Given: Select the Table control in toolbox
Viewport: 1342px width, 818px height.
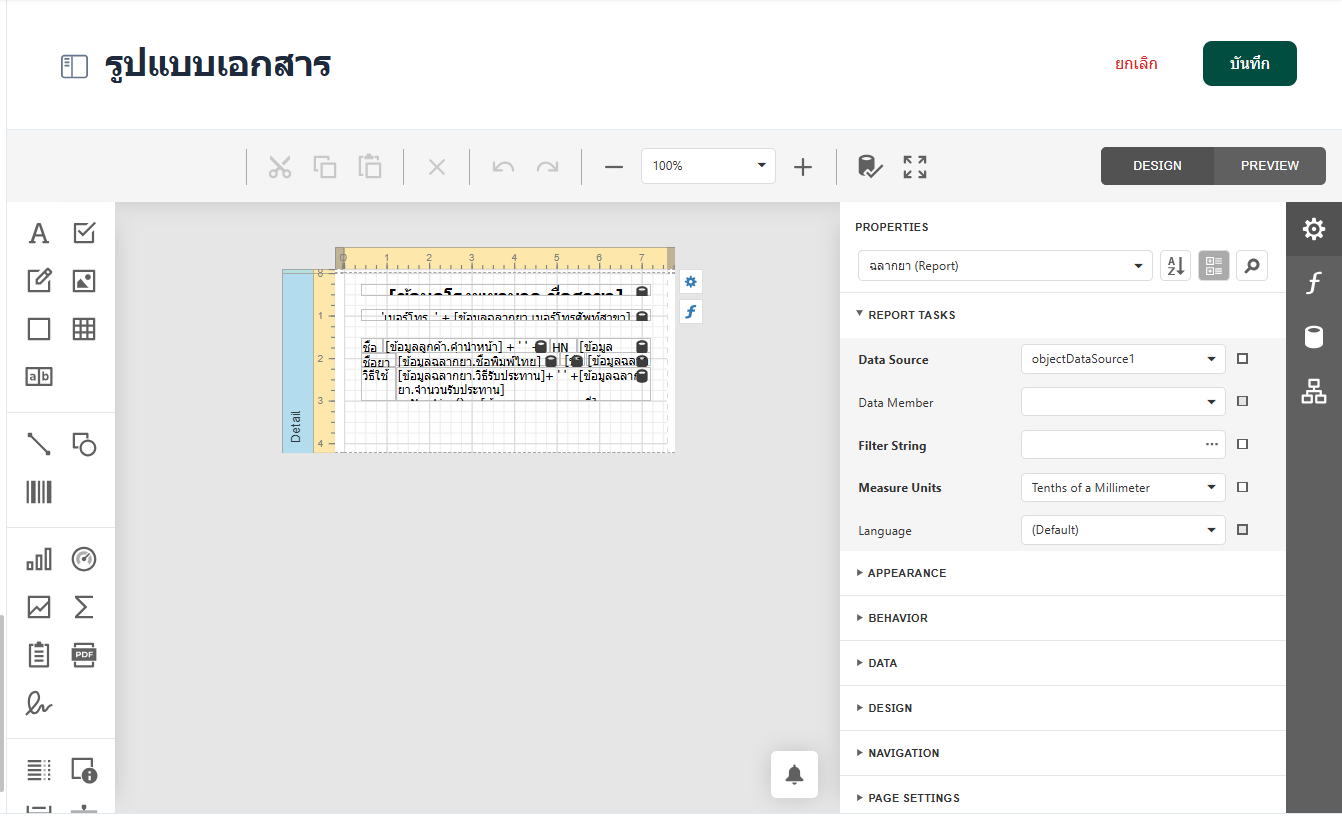Looking at the screenshot, I should point(84,329).
